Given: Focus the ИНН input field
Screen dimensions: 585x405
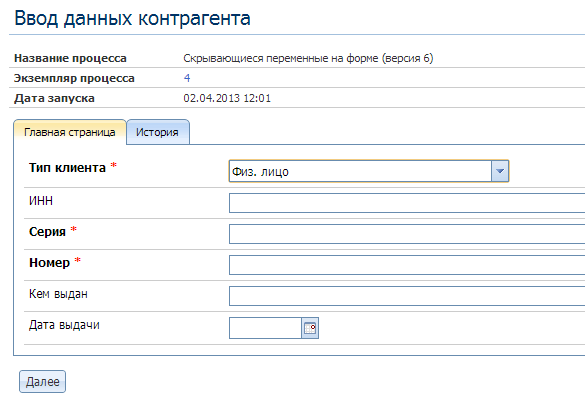Looking at the screenshot, I should 407,203.
